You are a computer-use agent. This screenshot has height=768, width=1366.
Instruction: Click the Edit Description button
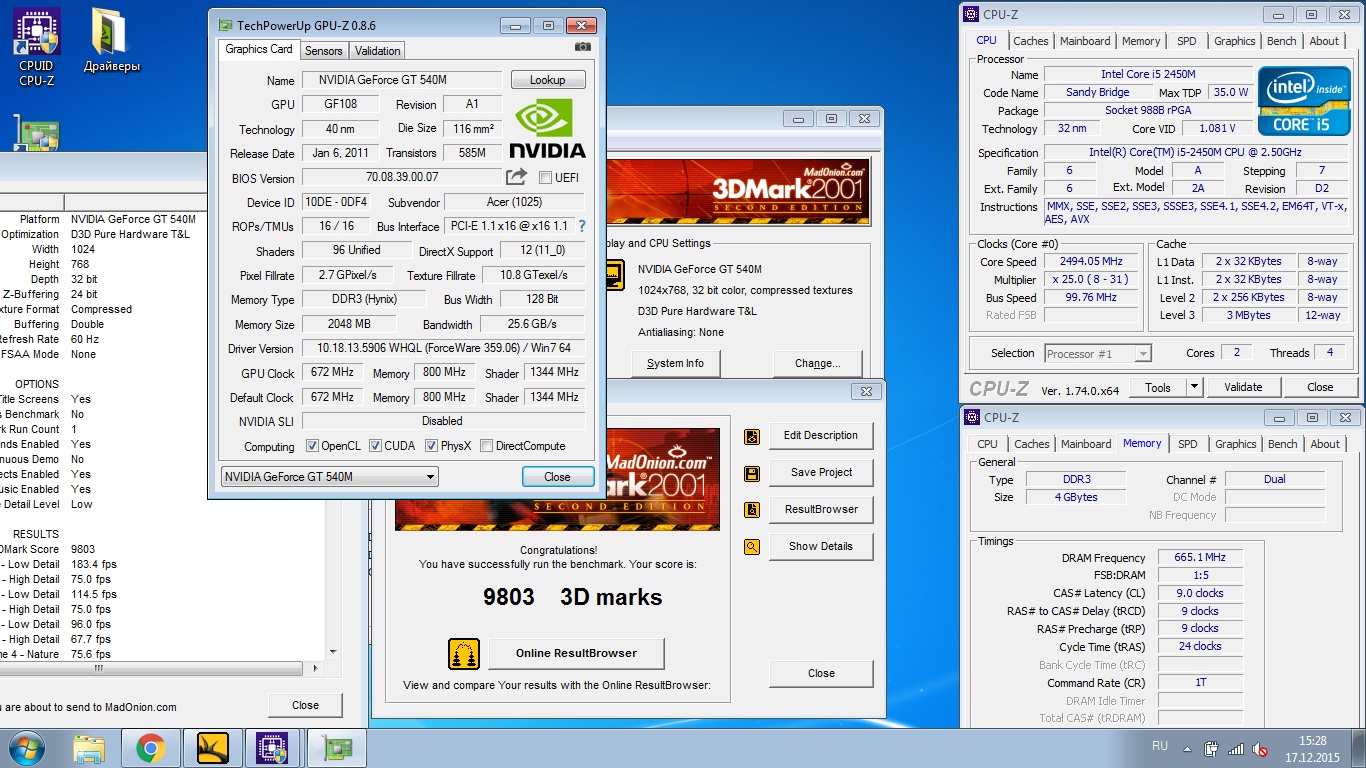pyautogui.click(x=821, y=436)
